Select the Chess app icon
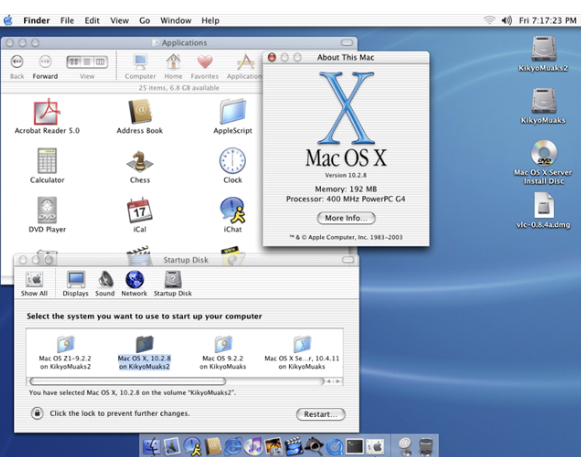581x457 pixels. click(x=140, y=162)
